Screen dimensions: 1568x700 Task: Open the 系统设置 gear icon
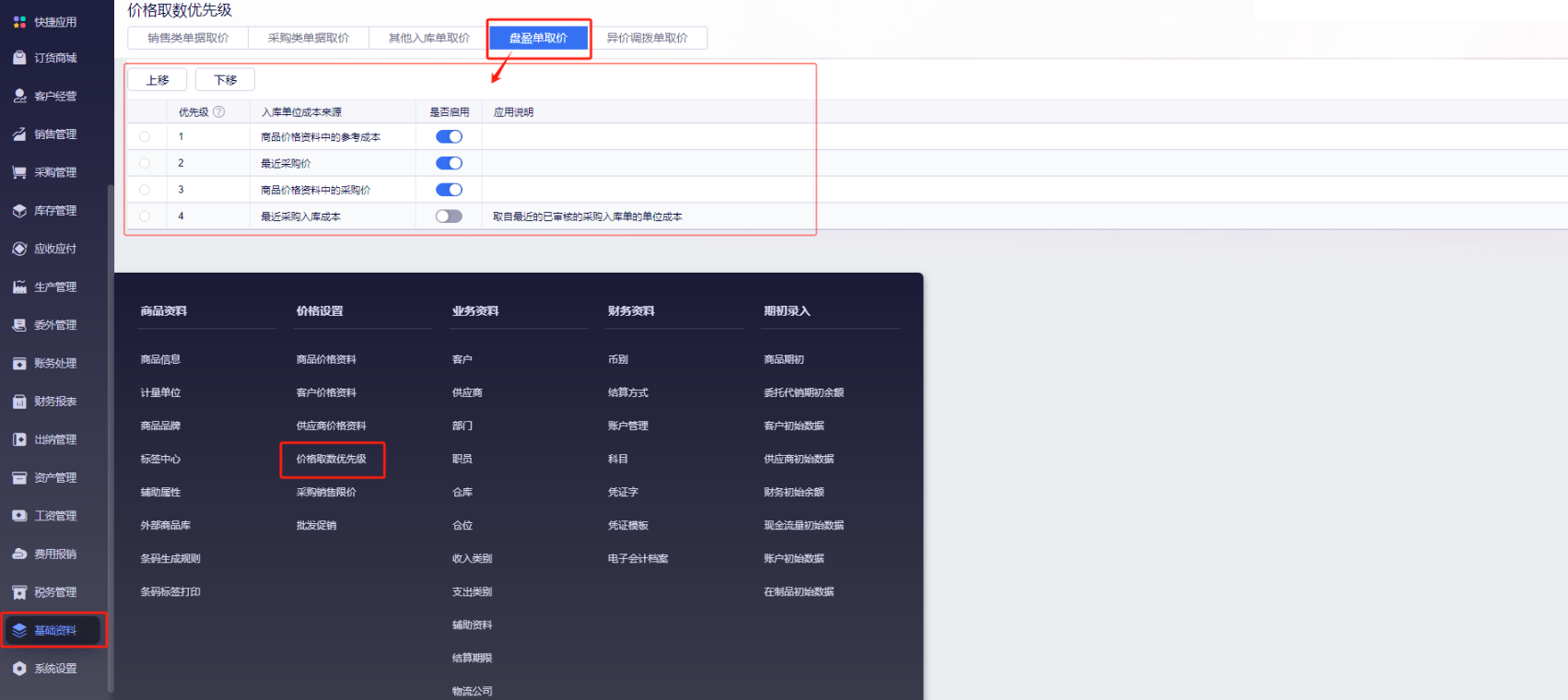[19, 669]
